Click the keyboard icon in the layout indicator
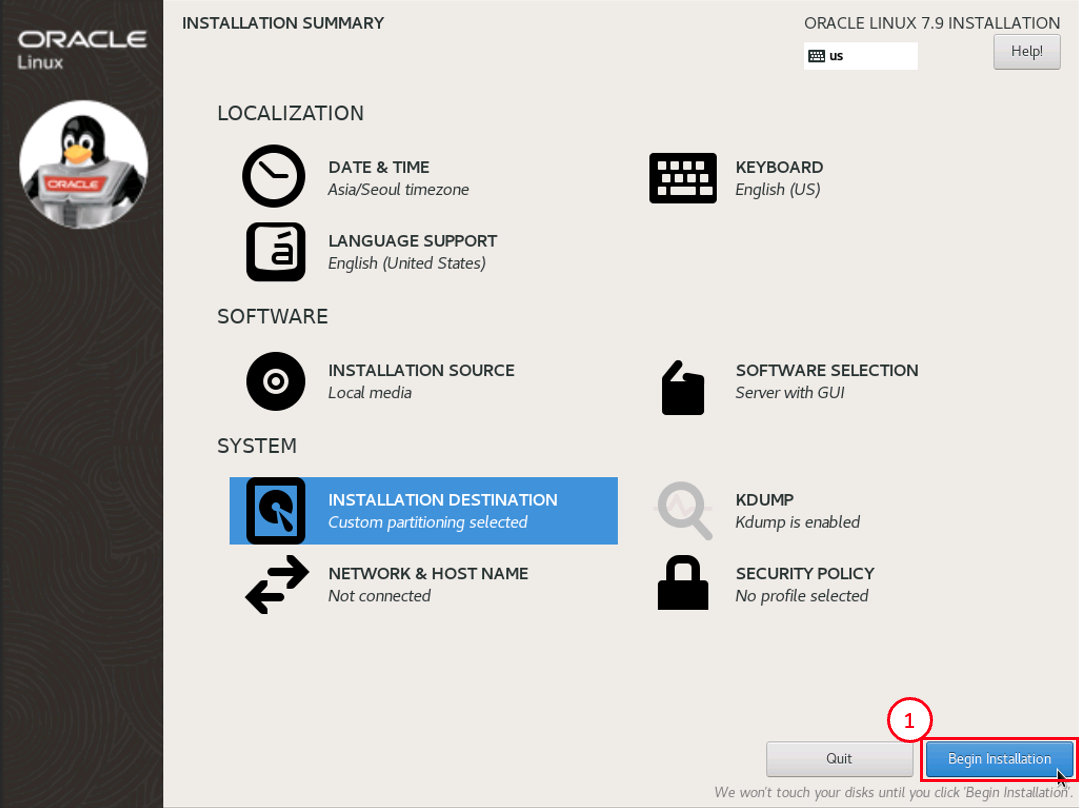Image resolution: width=1079 pixels, height=808 pixels. [816, 56]
